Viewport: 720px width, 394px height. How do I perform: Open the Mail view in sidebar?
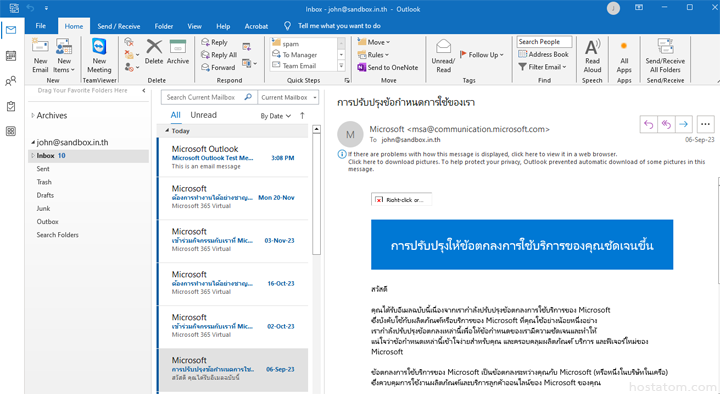click(11, 30)
